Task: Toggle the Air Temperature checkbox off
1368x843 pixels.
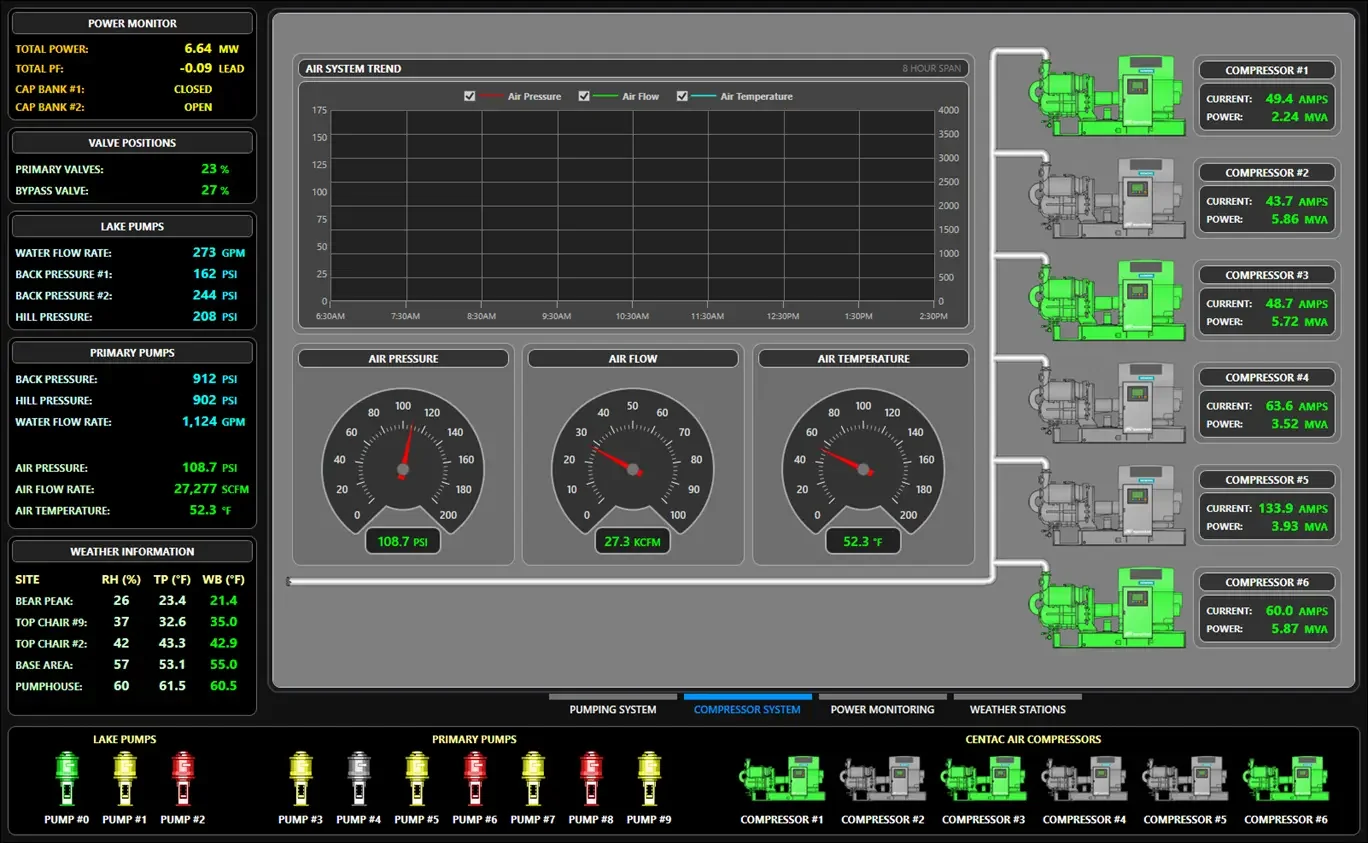Action: 682,96
